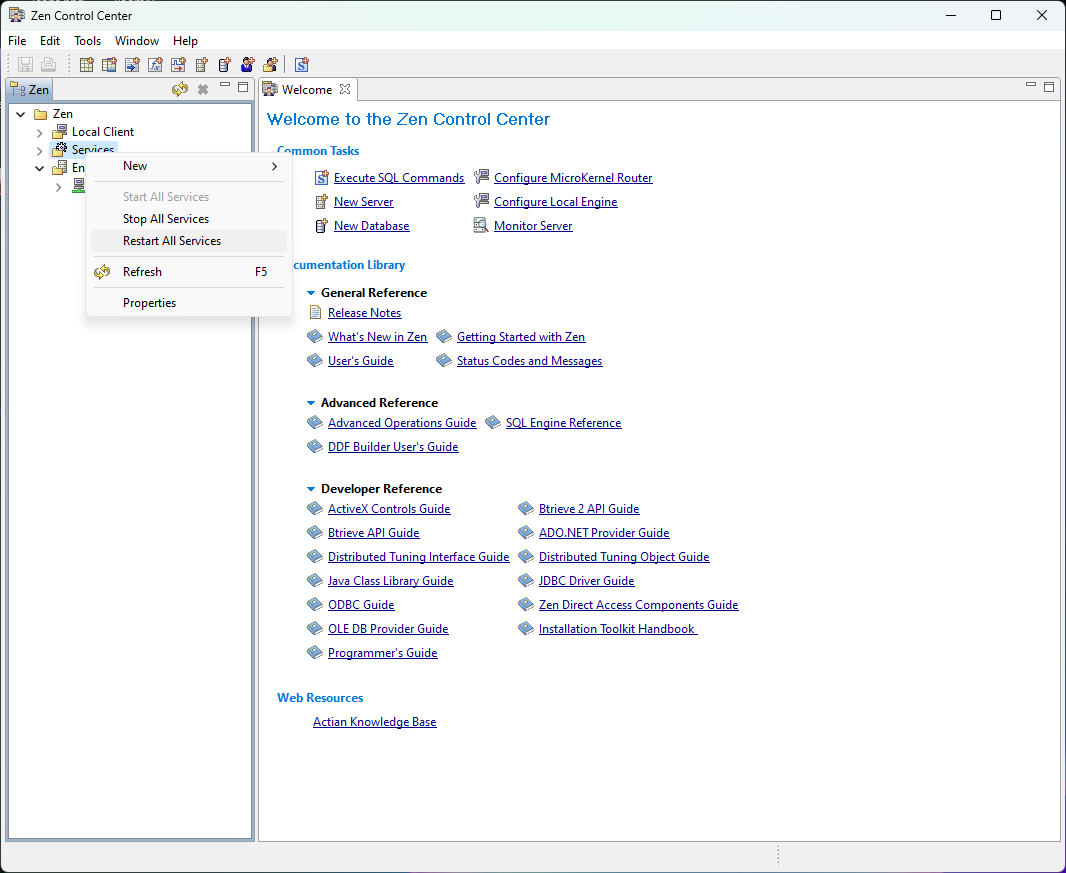
Task: Click the icon beside Monitor Server
Action: click(481, 226)
